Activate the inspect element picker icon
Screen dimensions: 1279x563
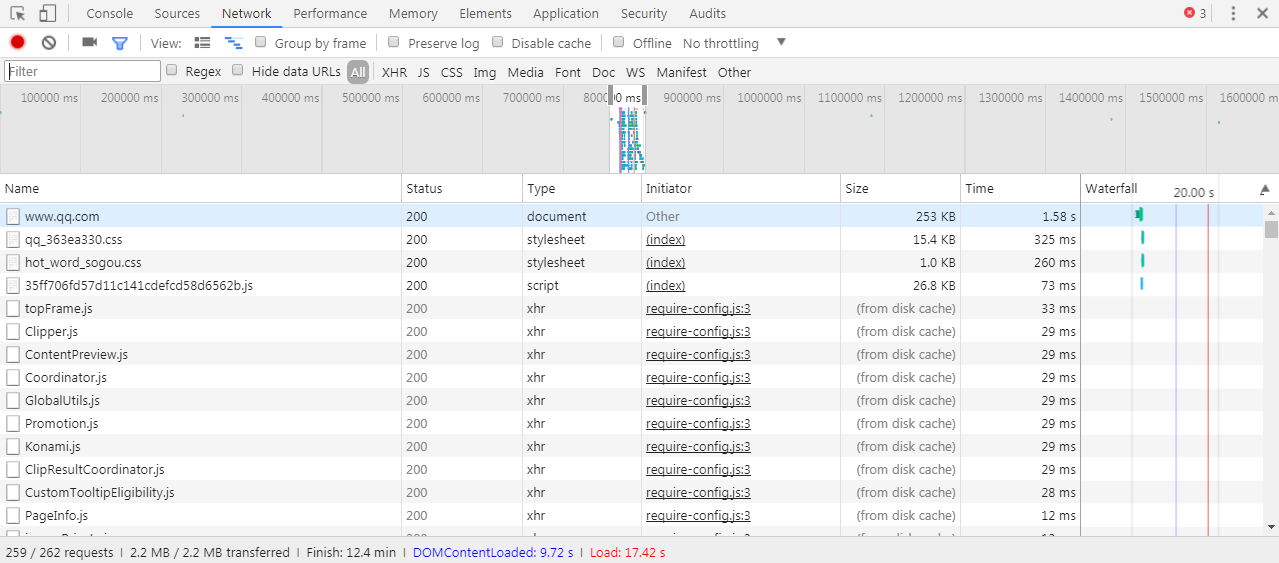point(17,13)
